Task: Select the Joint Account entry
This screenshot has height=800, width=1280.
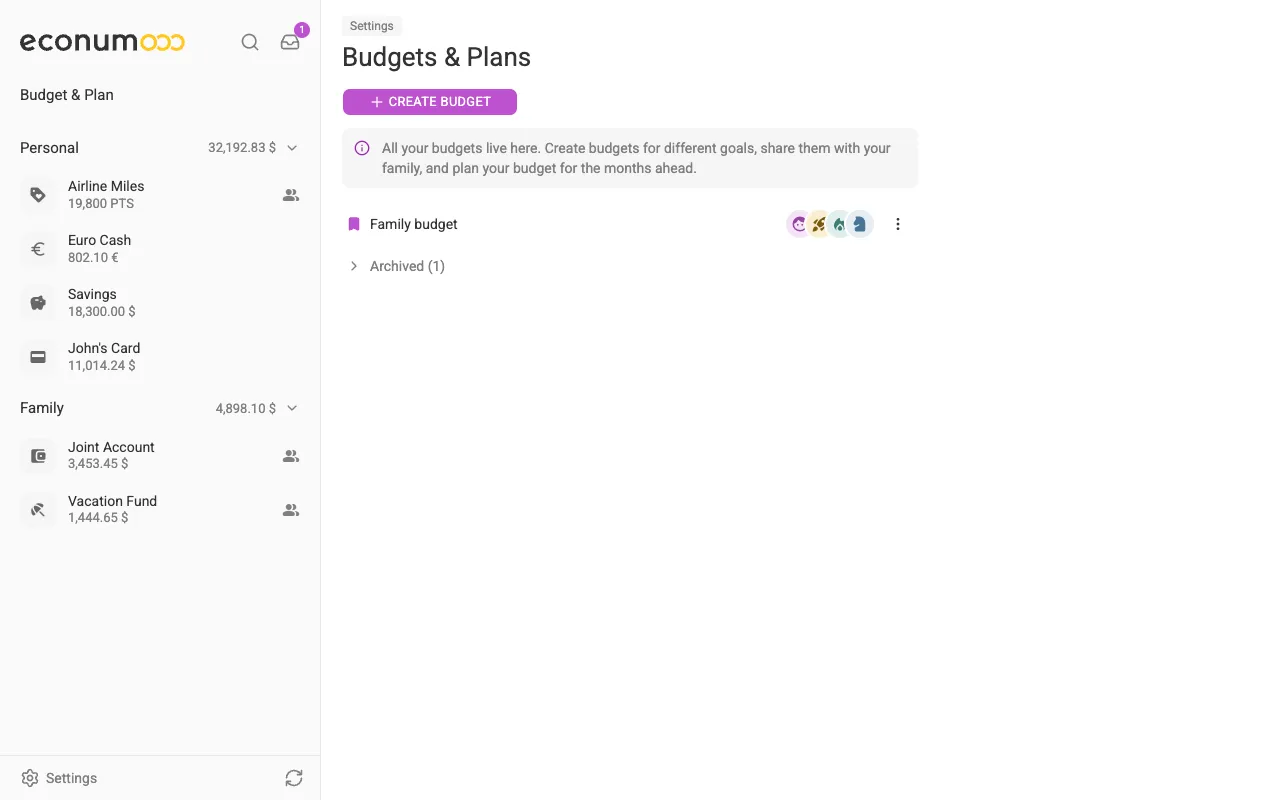Action: (160, 456)
